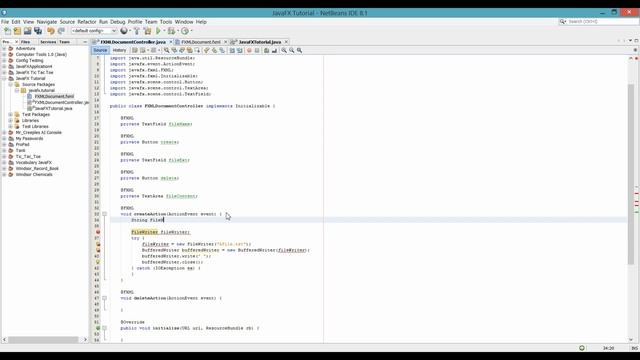Click the Redo toolbar icon

pyautogui.click(x=61, y=31)
